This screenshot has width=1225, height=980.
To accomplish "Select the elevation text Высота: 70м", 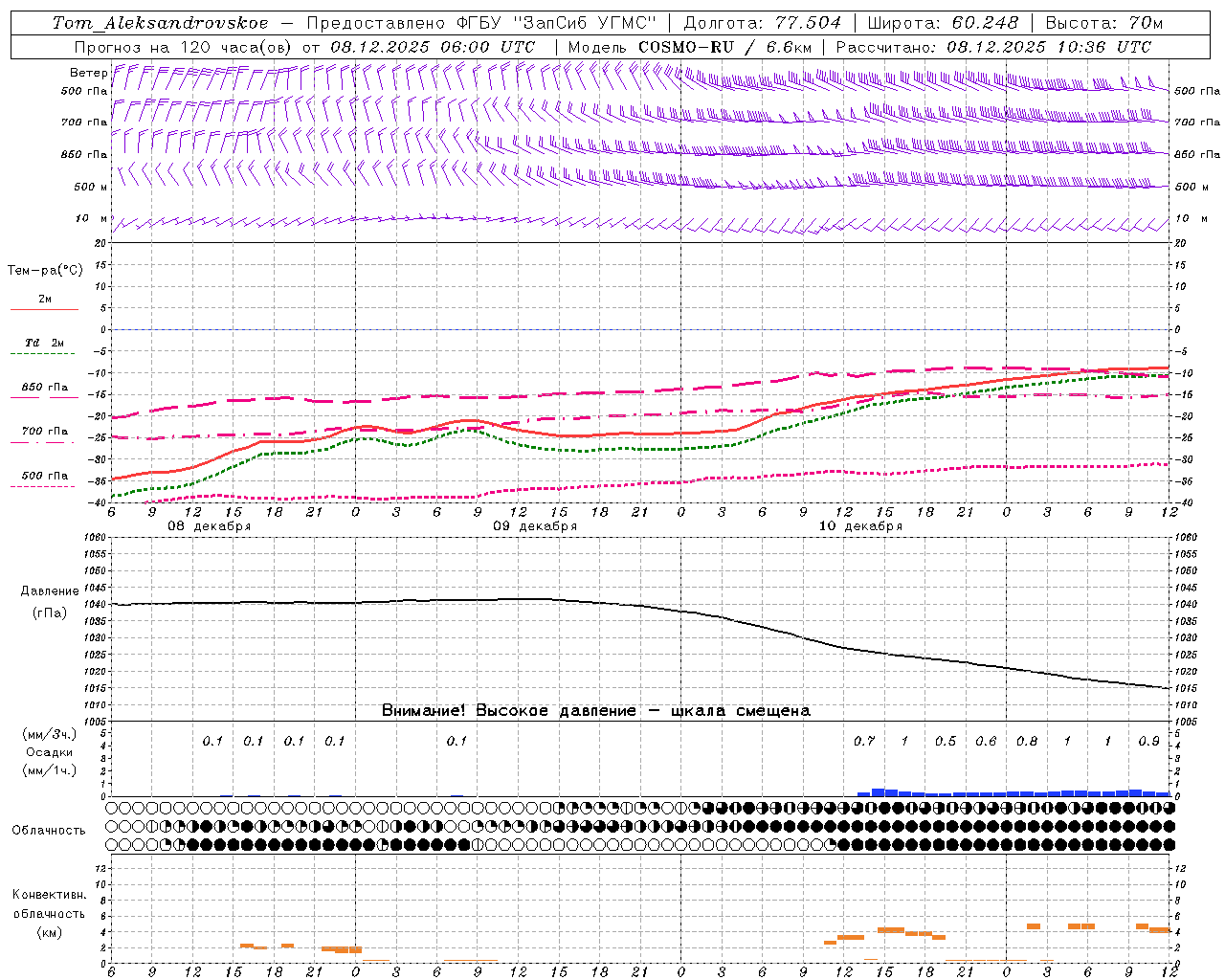I will [1104, 23].
